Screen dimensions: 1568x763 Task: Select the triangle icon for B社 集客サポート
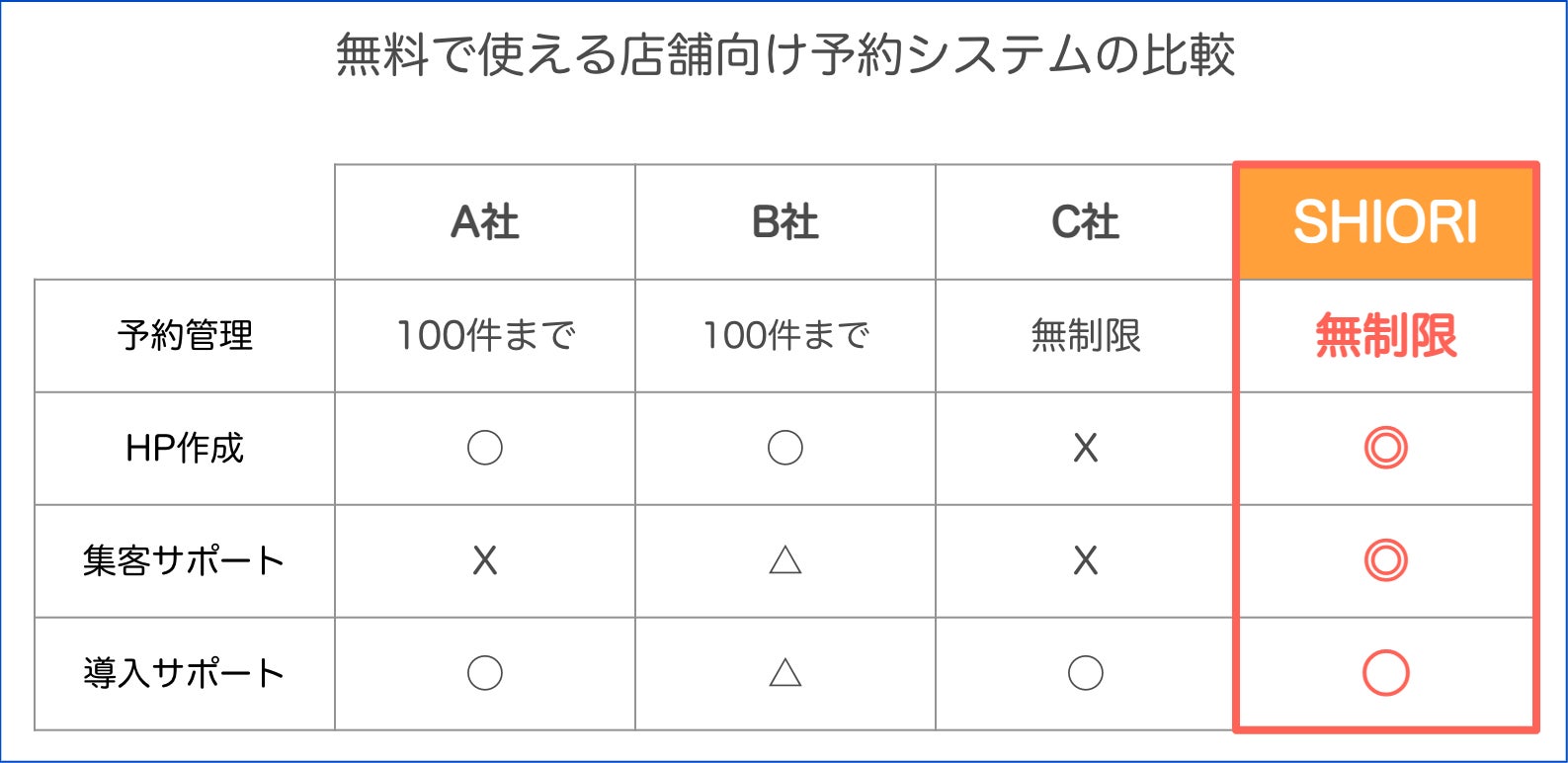point(784,560)
